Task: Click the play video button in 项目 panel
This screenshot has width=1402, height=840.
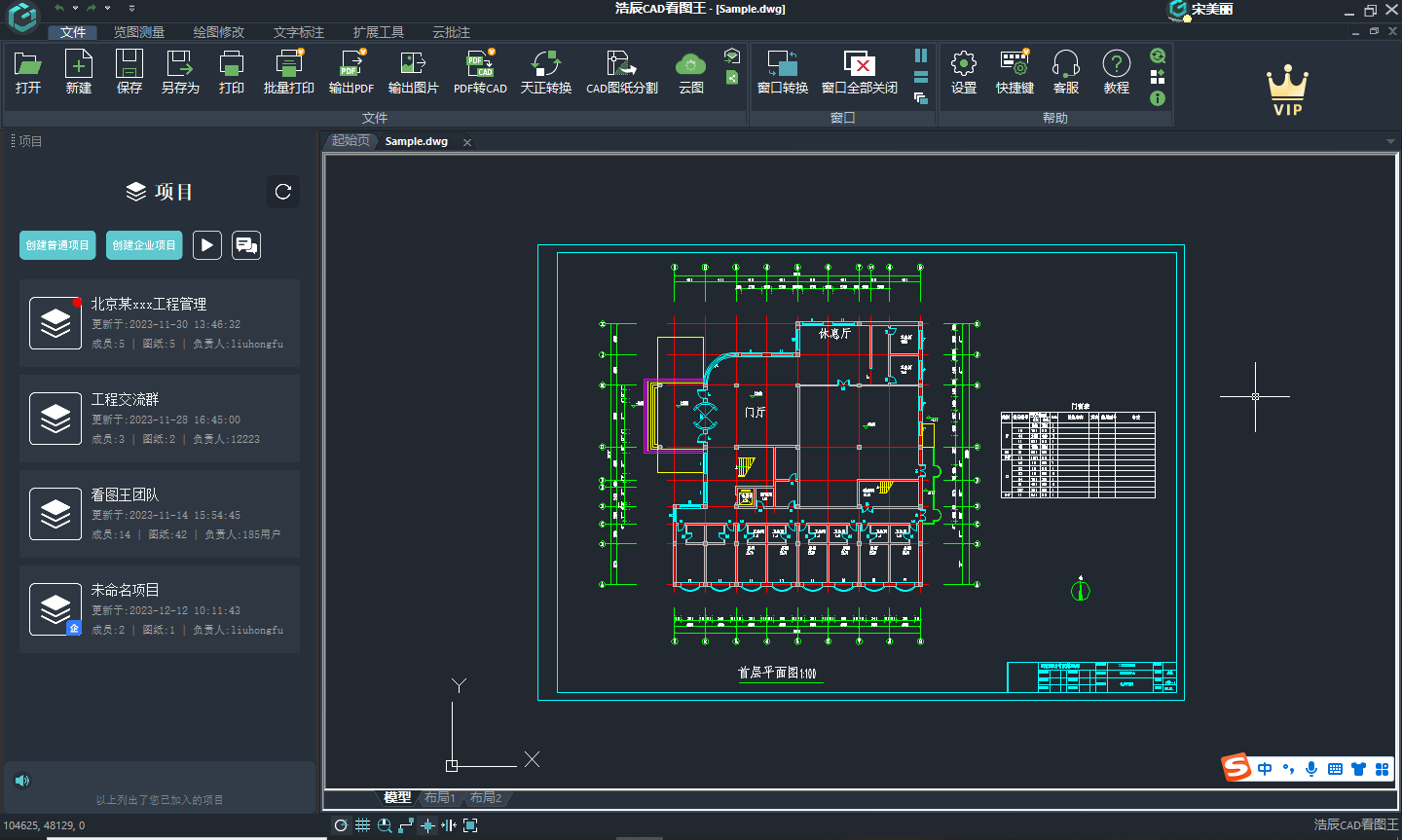Action: pos(207,245)
